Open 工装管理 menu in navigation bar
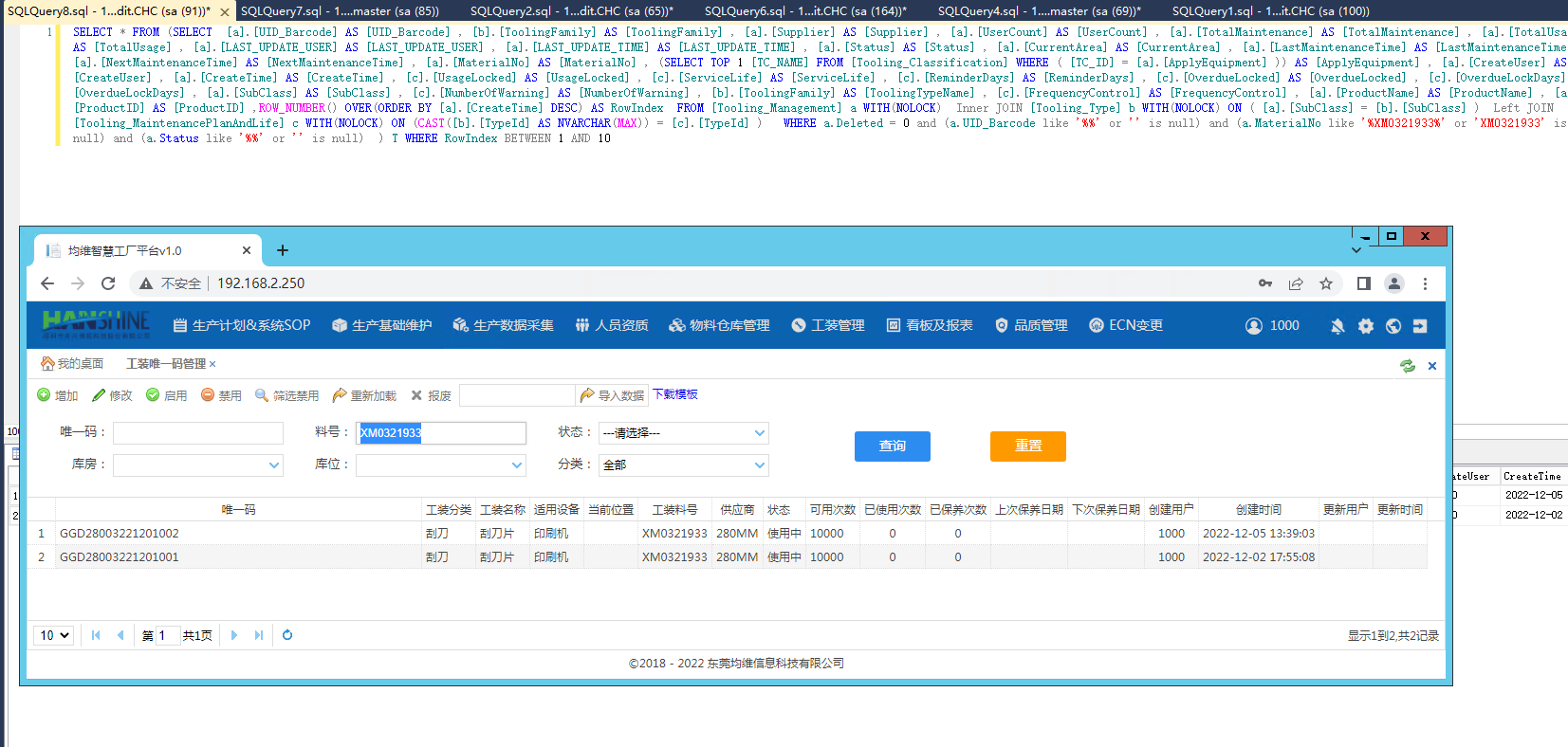 (828, 325)
